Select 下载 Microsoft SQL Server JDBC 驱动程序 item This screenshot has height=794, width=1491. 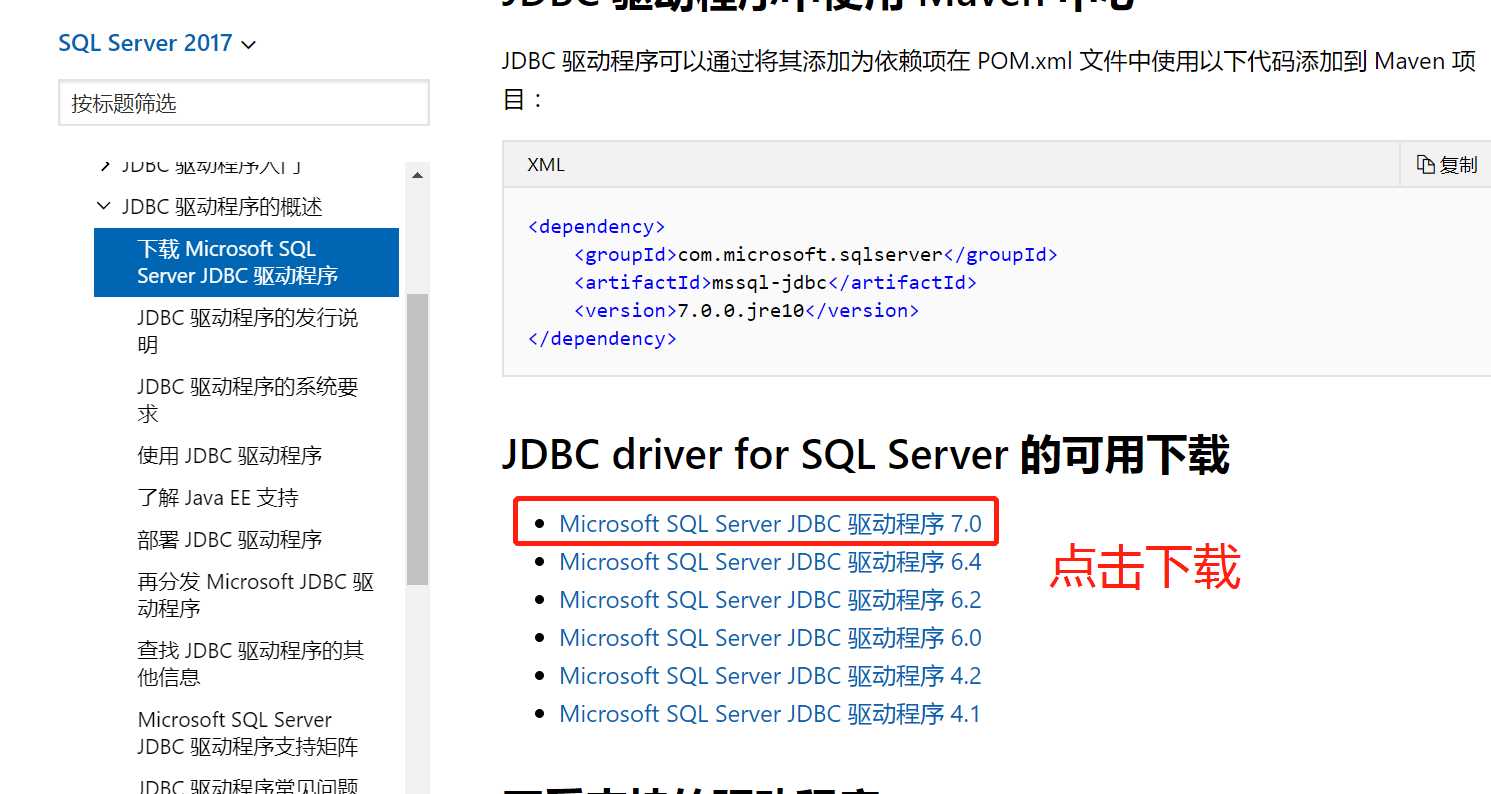pyautogui.click(x=246, y=262)
